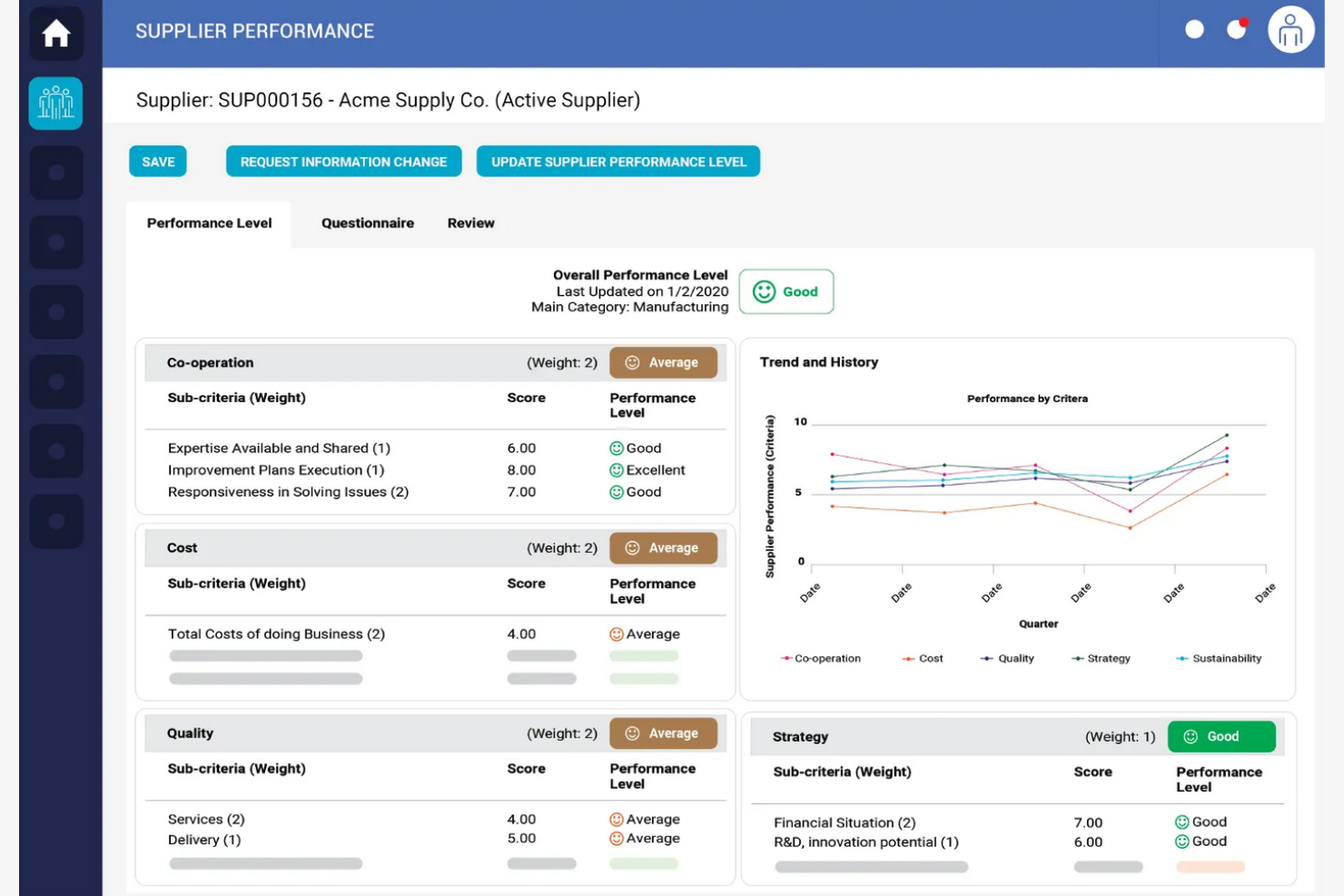1344x896 pixels.
Task: Click a data point on the Strategy trend line
Action: point(1227,436)
